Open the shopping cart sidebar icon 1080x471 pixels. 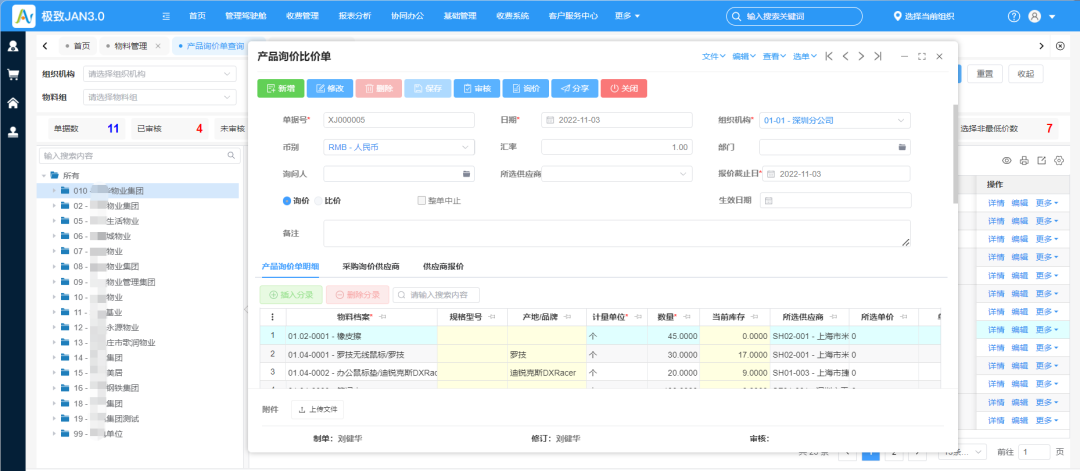tap(12, 75)
